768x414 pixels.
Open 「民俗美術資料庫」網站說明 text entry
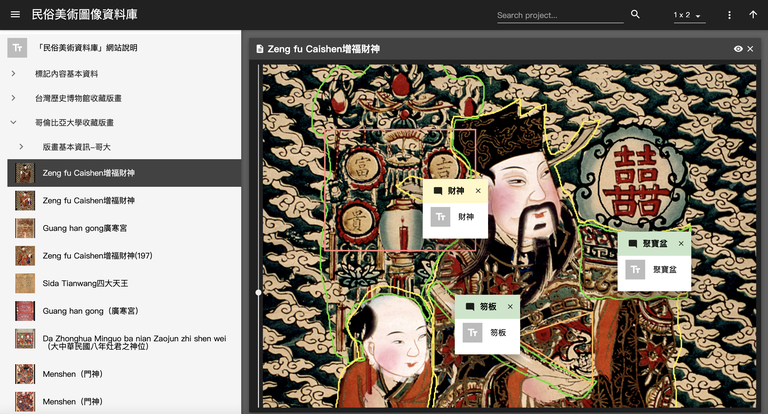(x=120, y=48)
